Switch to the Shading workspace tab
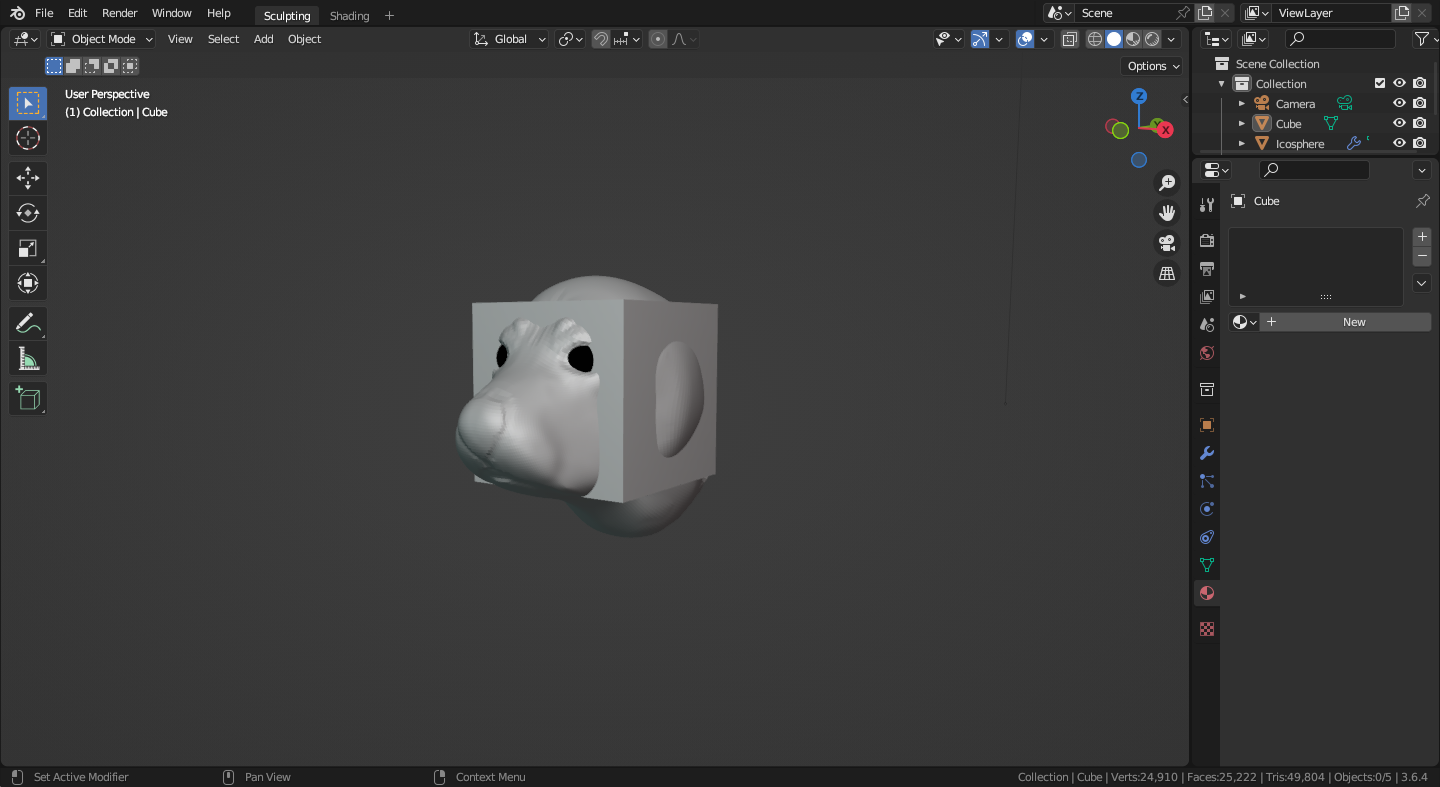The image size is (1440, 787). 349,16
